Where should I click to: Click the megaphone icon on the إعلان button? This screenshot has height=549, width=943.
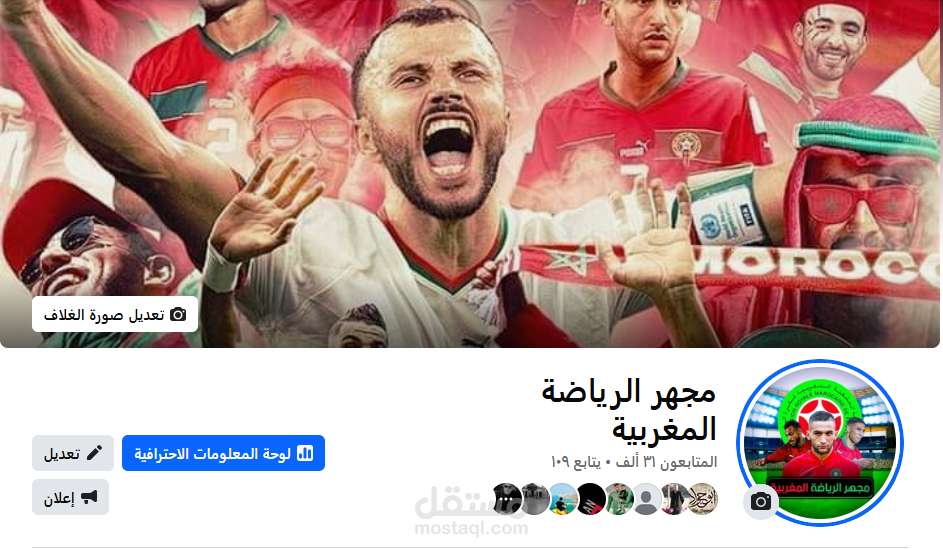click(89, 497)
